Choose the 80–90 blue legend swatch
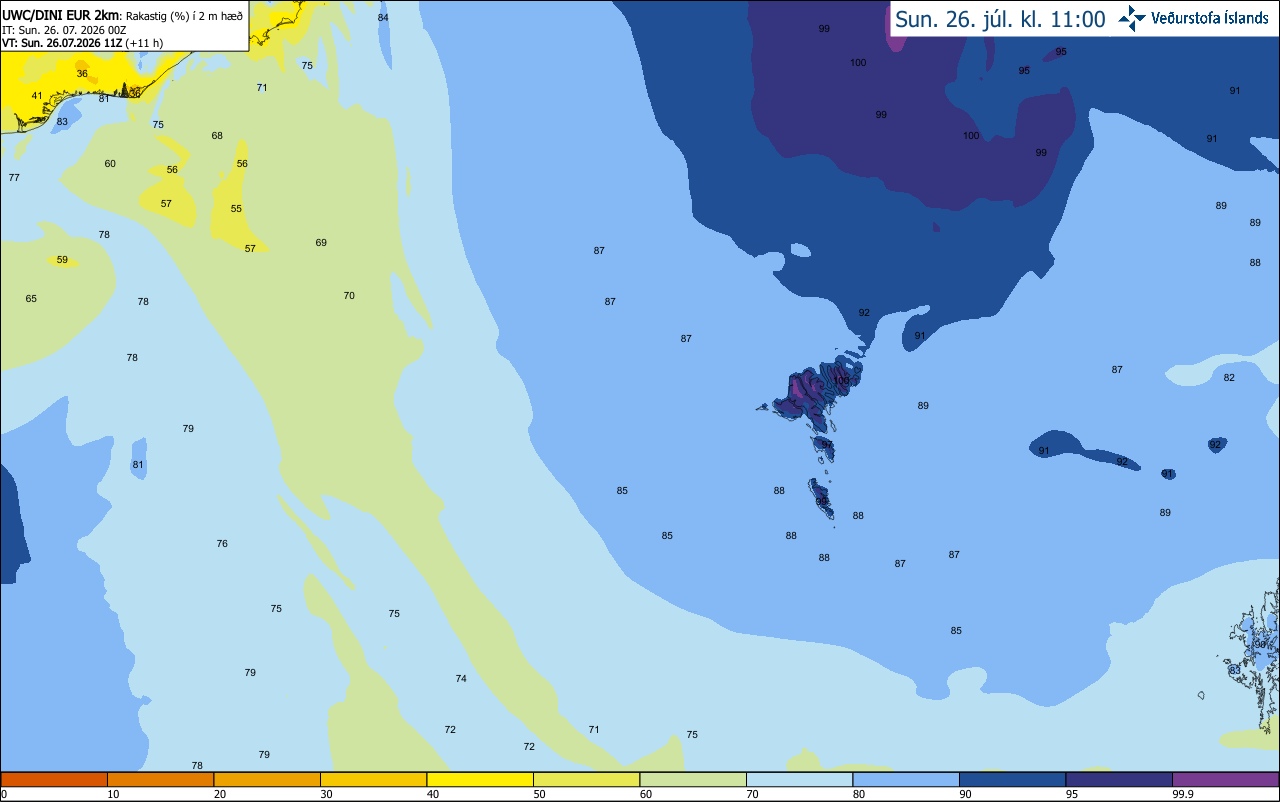The image size is (1280, 802). 906,779
